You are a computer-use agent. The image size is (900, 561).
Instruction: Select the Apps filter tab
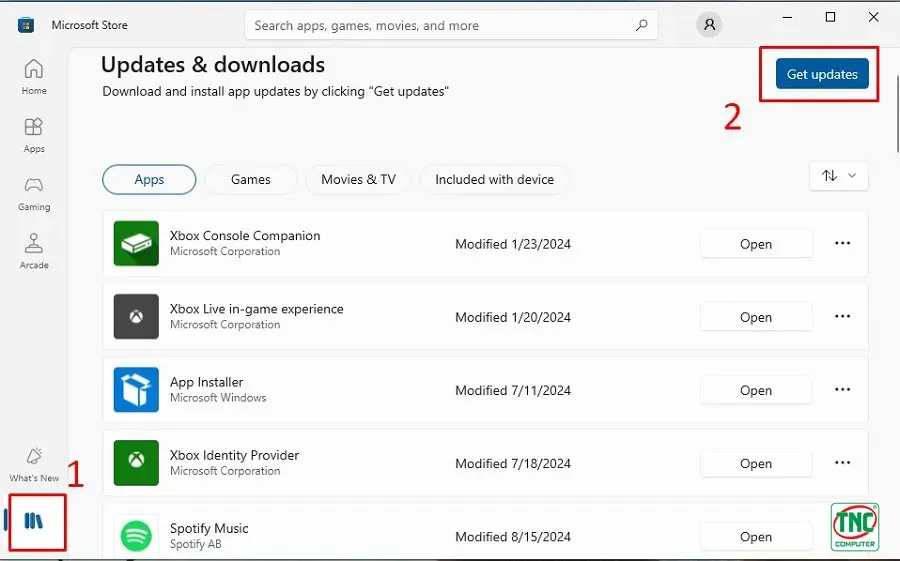click(149, 179)
